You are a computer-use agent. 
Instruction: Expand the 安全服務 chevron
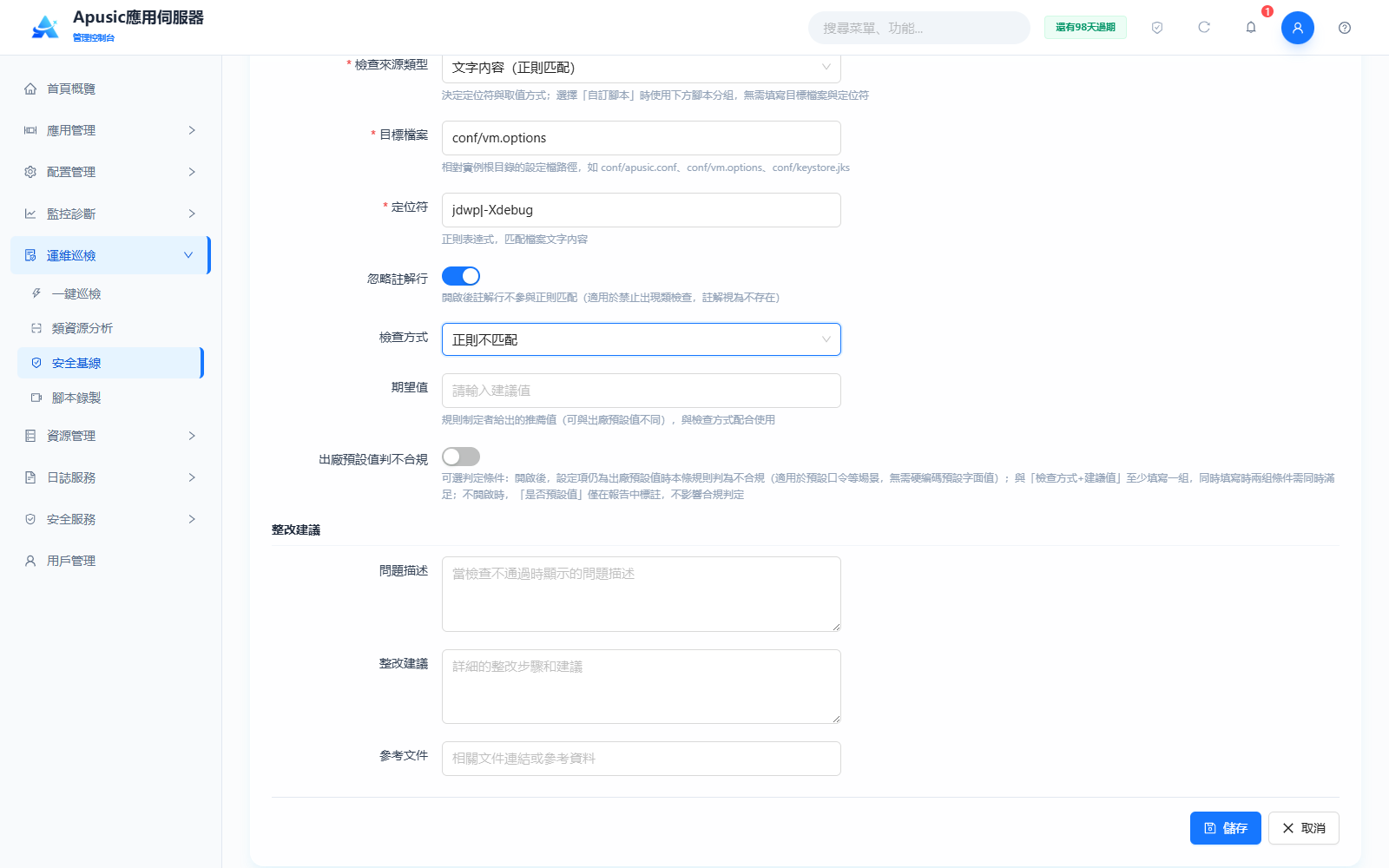click(192, 519)
